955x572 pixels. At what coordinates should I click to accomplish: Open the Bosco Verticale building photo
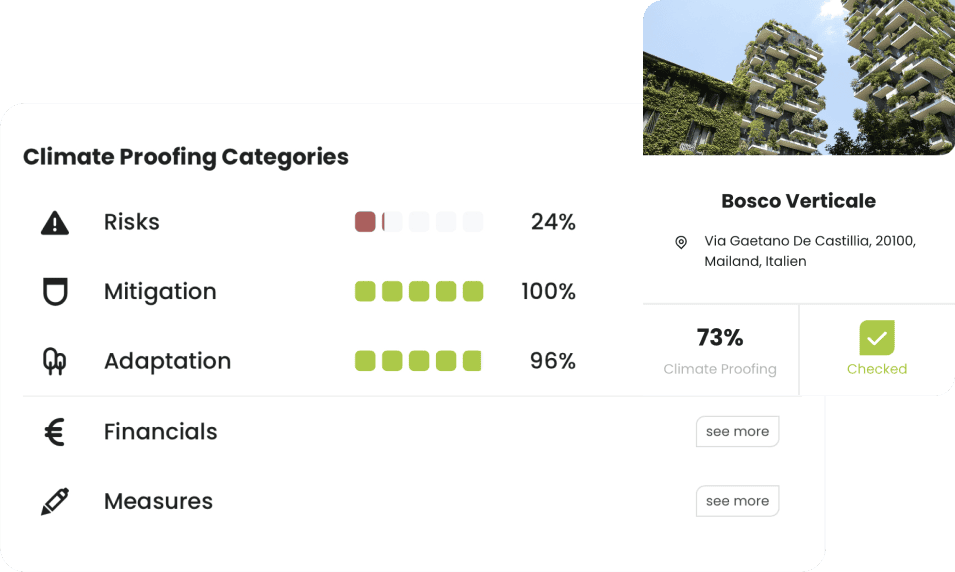[x=799, y=77]
